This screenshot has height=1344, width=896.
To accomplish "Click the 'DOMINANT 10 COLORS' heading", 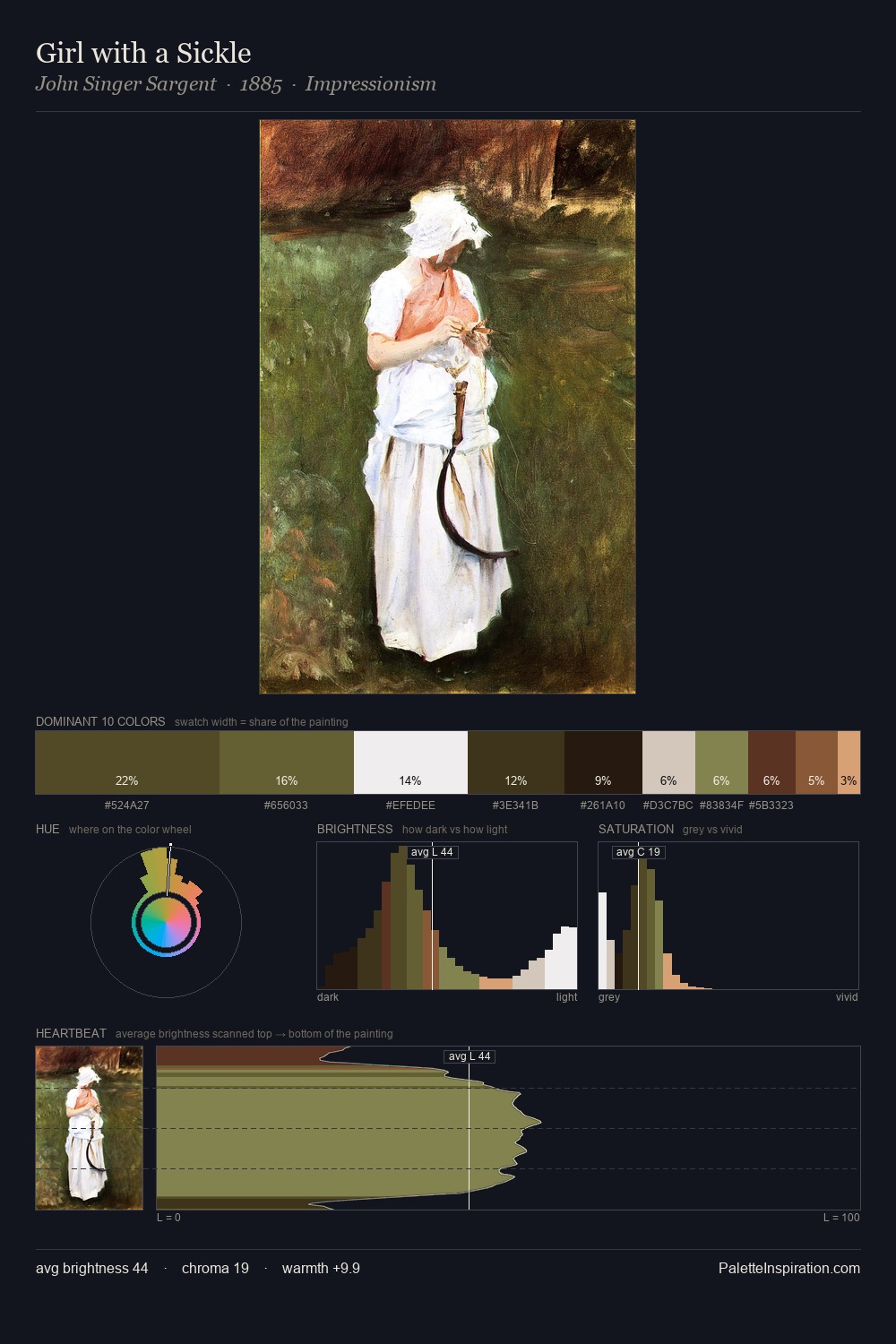I will [x=100, y=721].
